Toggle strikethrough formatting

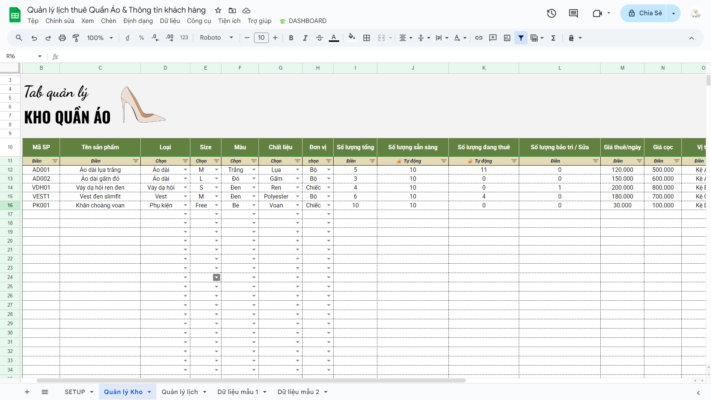pos(319,38)
